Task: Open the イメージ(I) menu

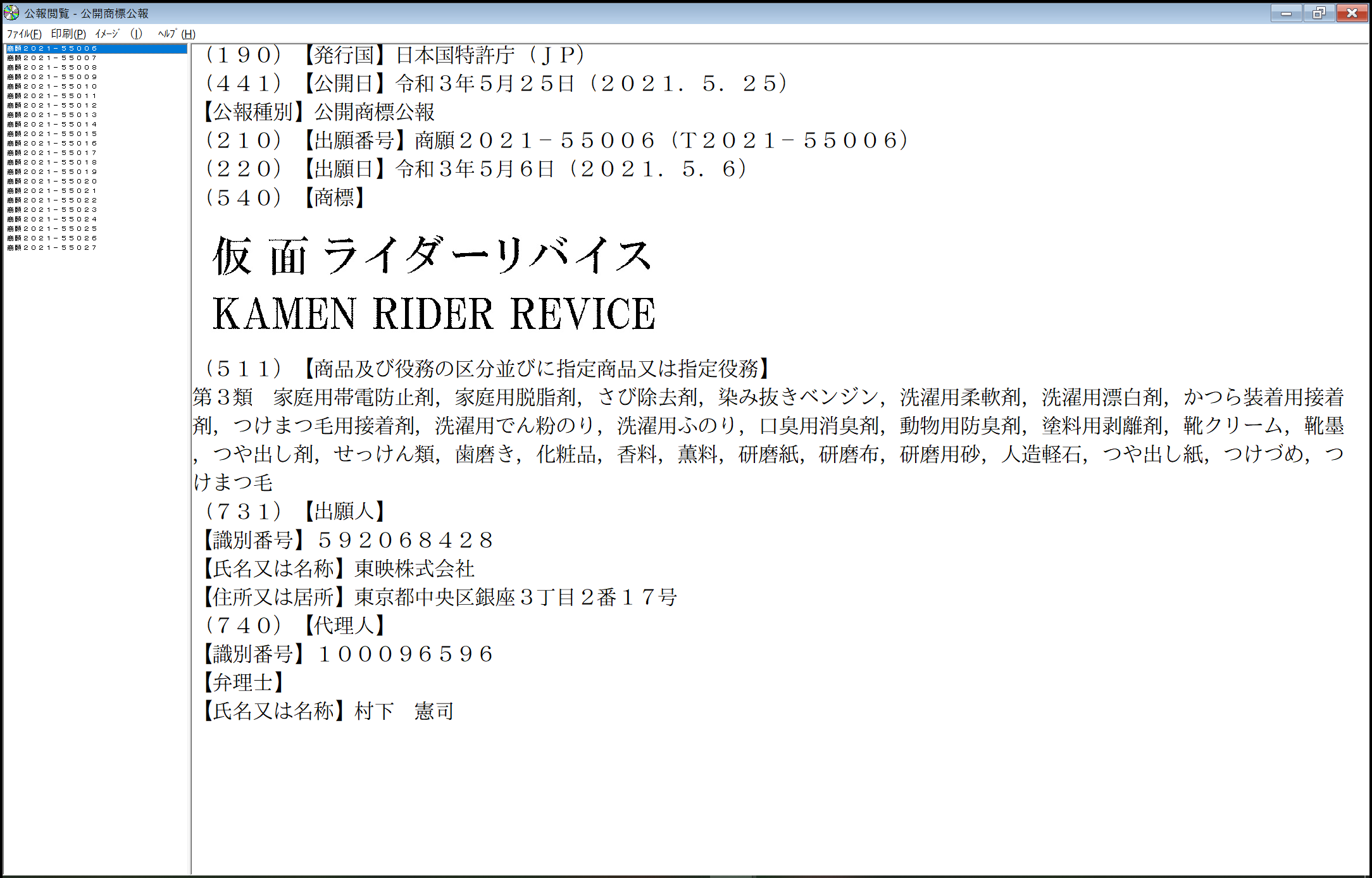Action: click(x=118, y=34)
